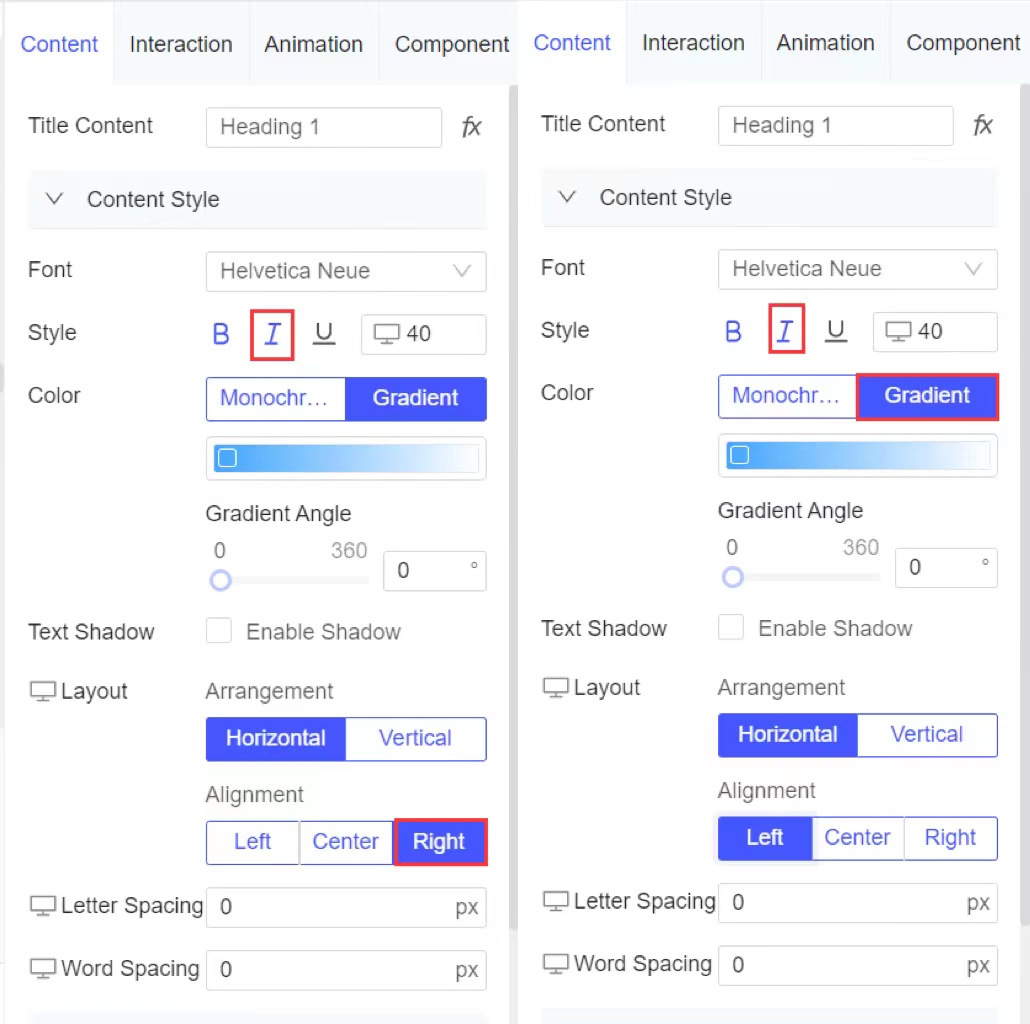Enable underline formatting in right panel
This screenshot has width=1030, height=1024.
836,330
